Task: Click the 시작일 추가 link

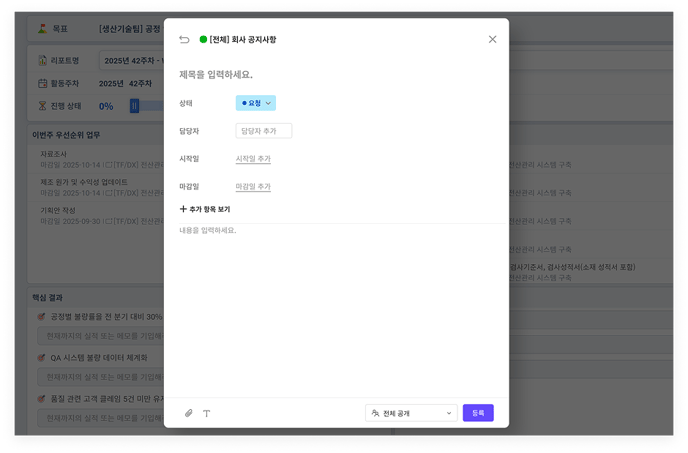Action: point(253,159)
